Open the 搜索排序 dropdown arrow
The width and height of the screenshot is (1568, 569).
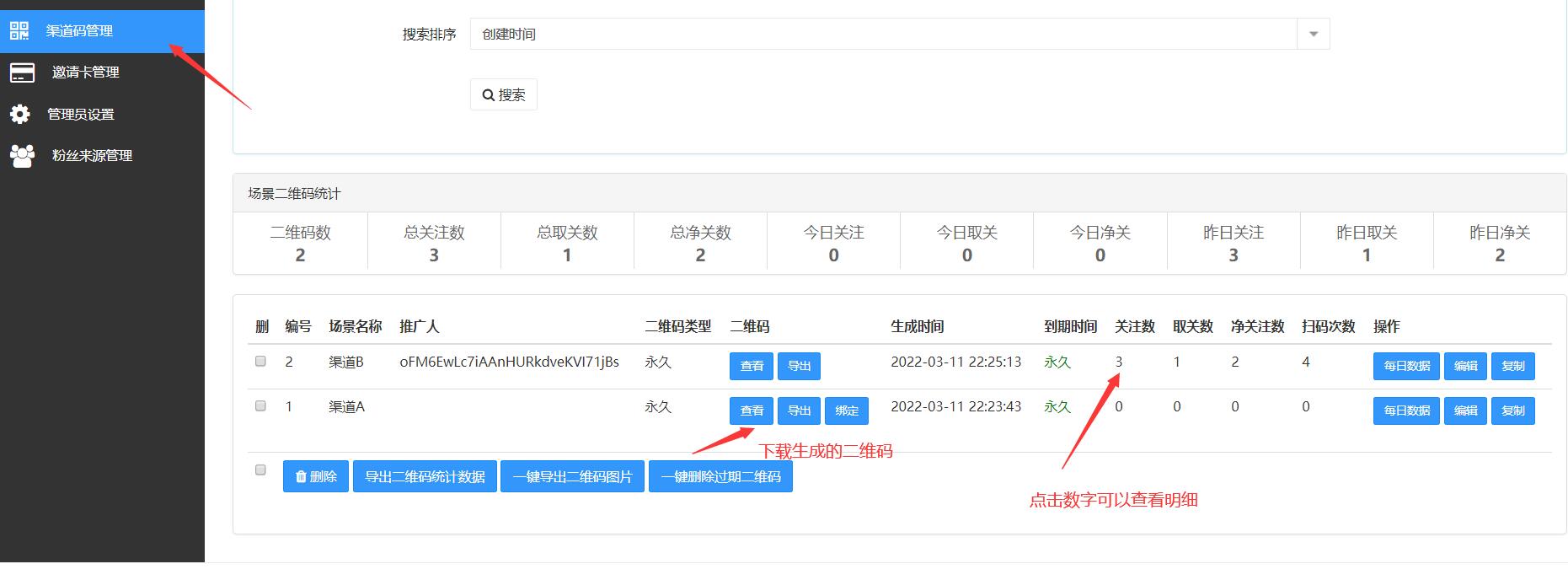tap(1313, 35)
